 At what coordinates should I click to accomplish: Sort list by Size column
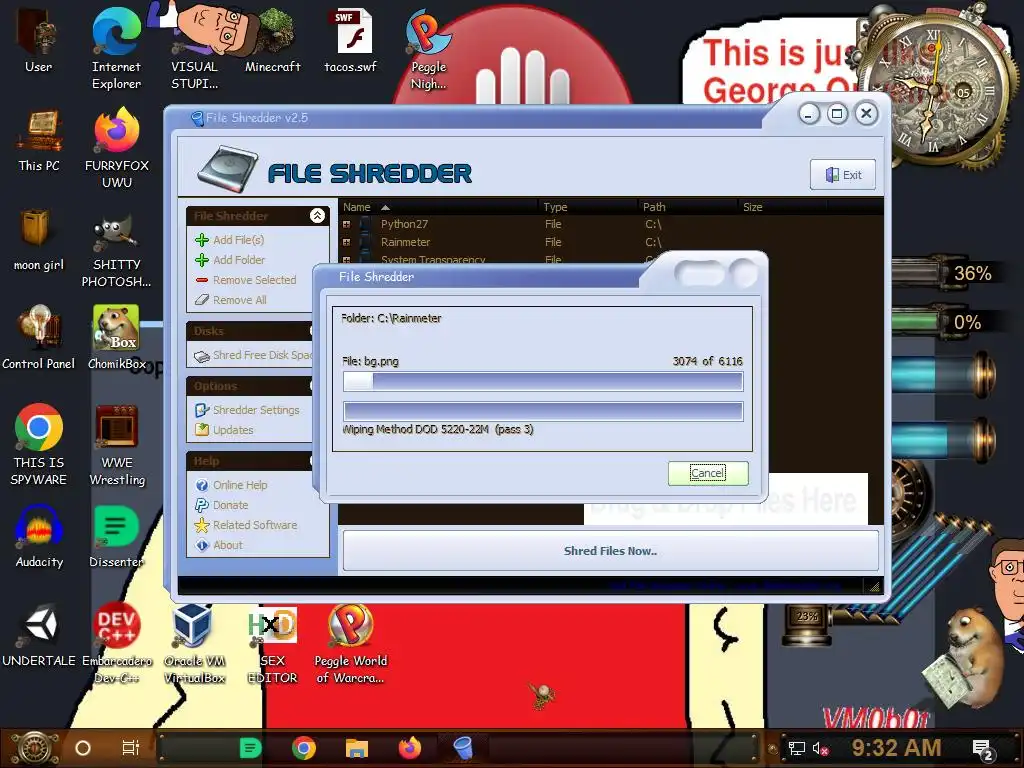(782, 207)
